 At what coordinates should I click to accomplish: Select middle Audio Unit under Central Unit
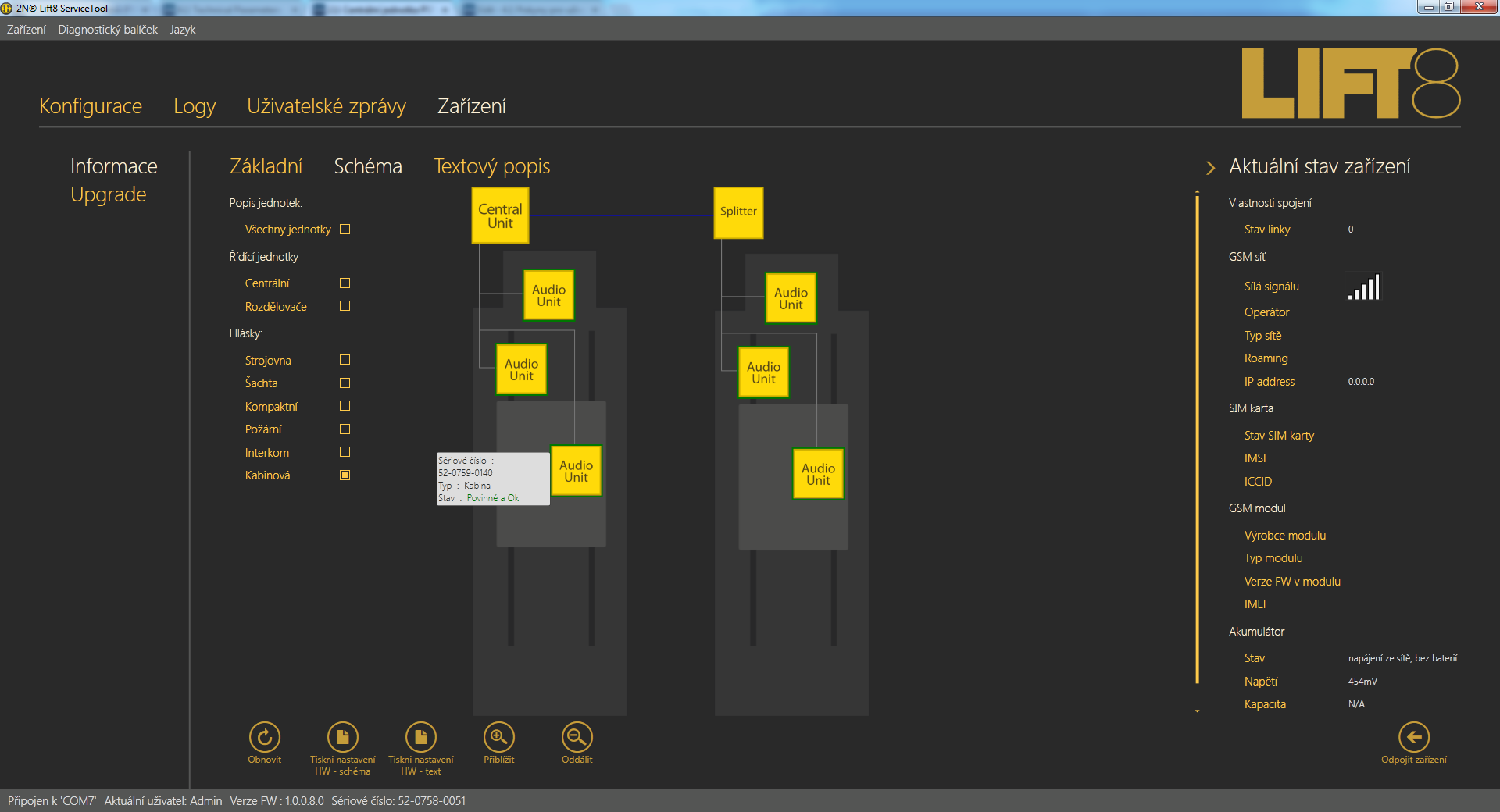[521, 369]
